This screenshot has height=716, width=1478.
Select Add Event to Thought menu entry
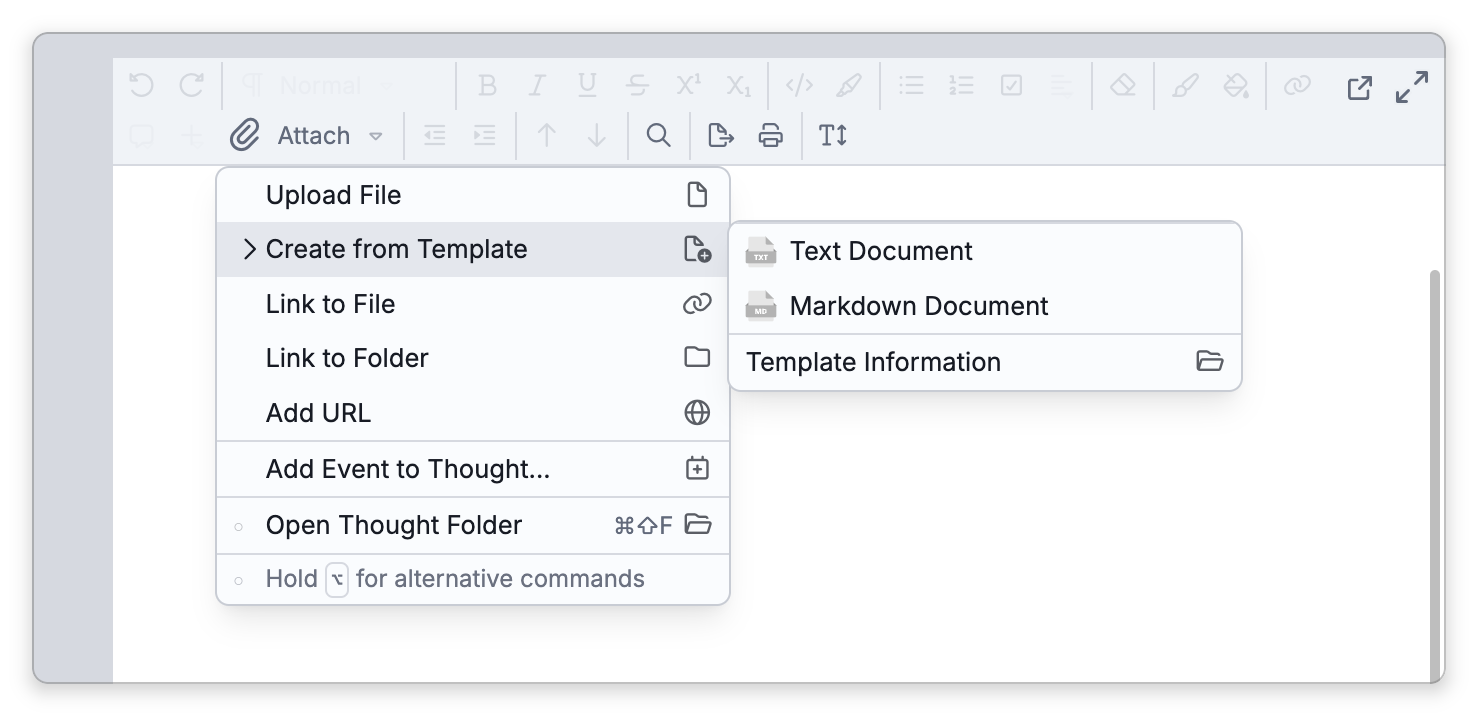(x=473, y=468)
